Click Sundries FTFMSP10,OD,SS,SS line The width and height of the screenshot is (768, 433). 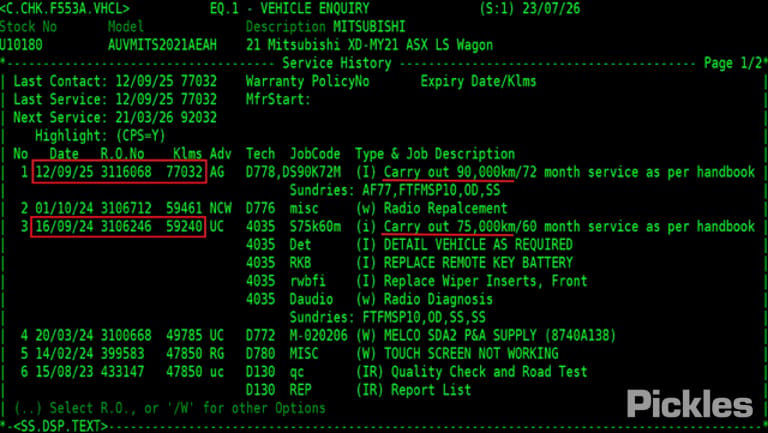[x=387, y=317]
